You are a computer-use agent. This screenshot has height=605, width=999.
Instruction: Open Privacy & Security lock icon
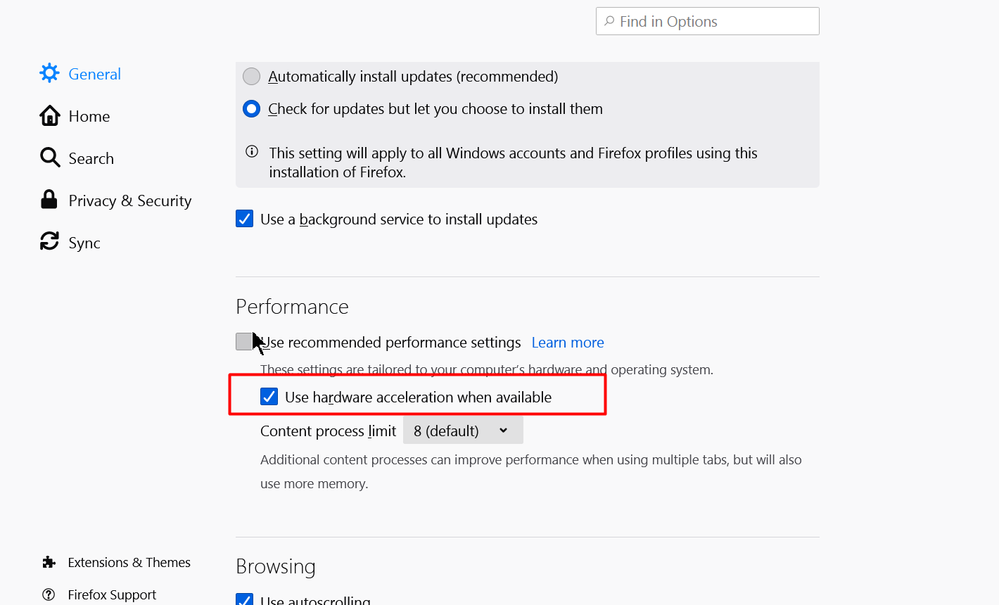pos(49,199)
